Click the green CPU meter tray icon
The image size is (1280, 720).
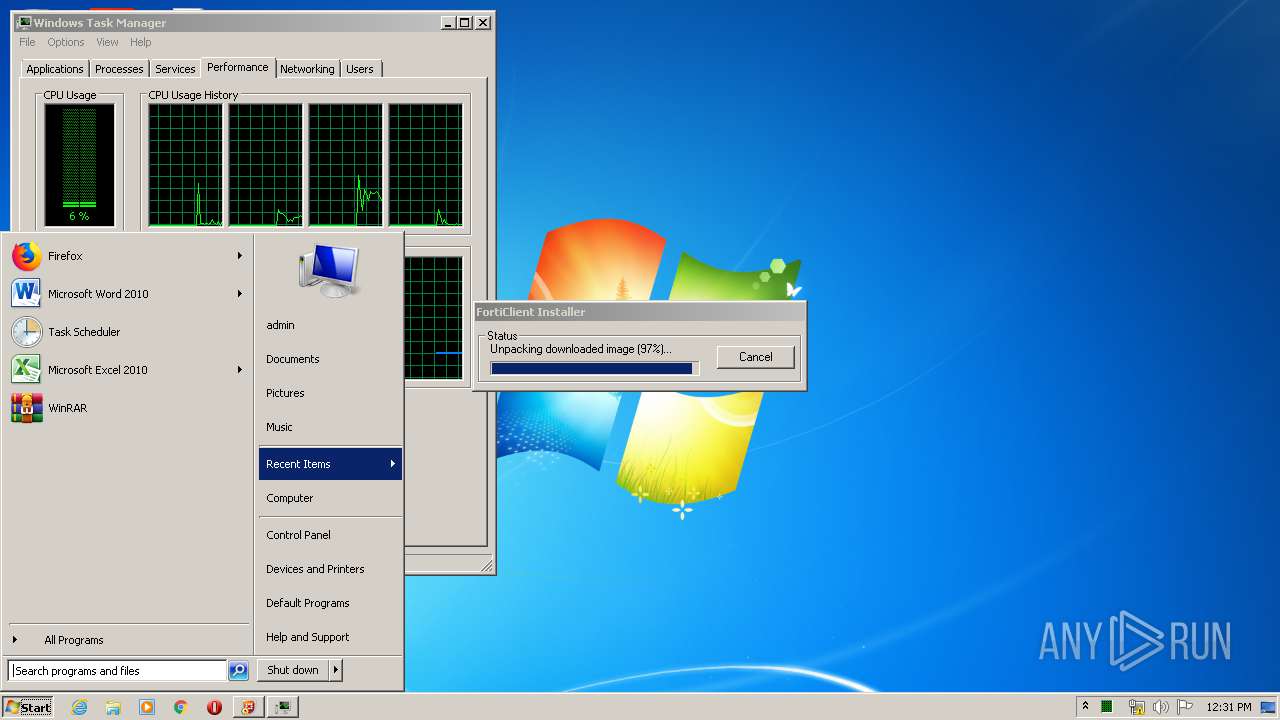1107,707
